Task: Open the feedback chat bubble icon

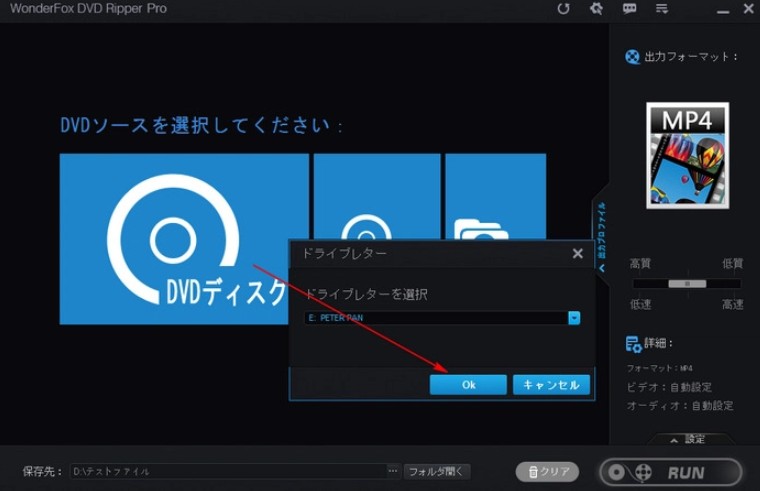Action: point(629,8)
